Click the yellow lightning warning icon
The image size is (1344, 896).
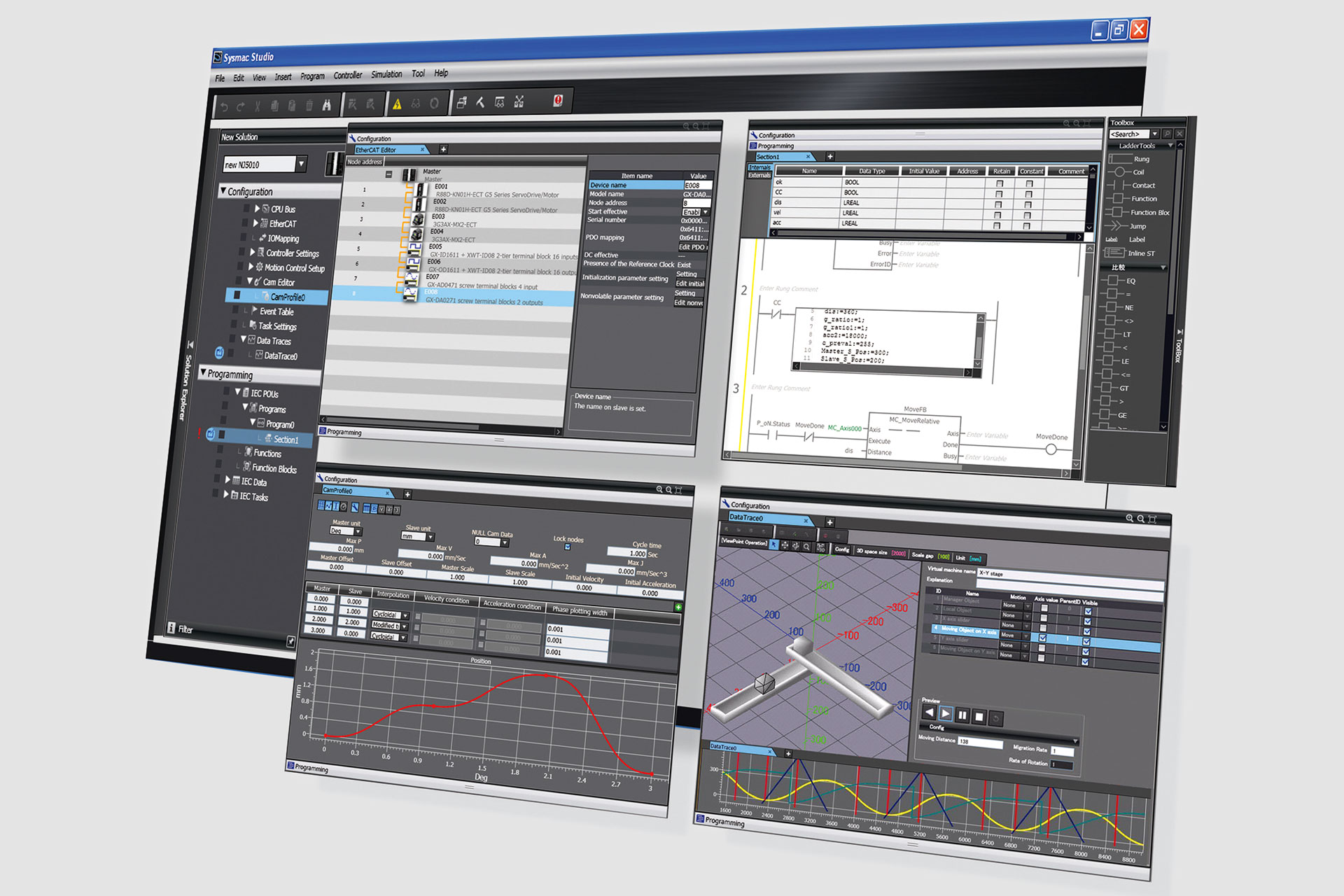click(x=397, y=104)
